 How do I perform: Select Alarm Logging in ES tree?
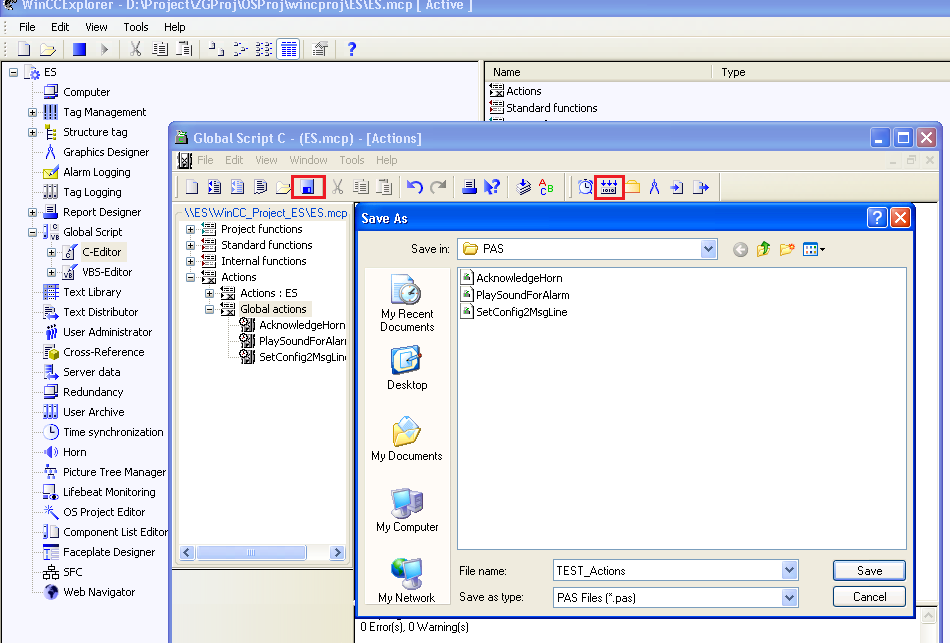pos(97,172)
